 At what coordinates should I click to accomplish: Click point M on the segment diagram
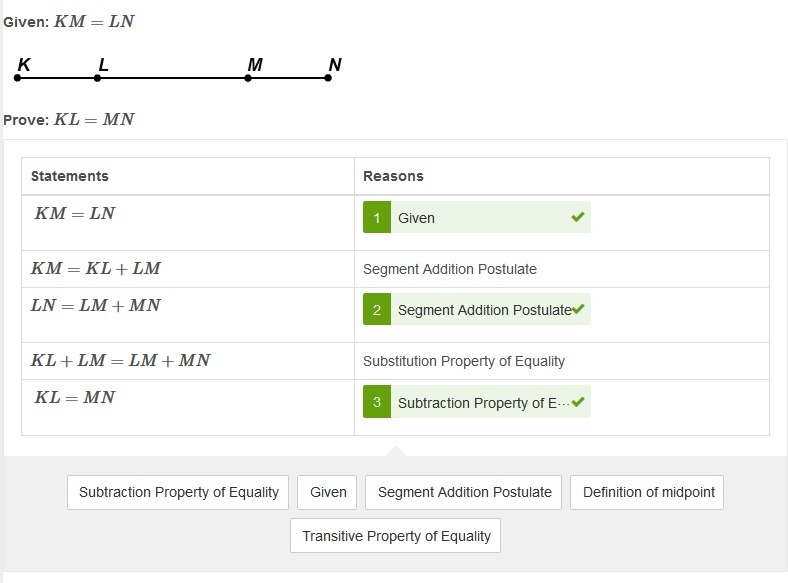(x=248, y=78)
